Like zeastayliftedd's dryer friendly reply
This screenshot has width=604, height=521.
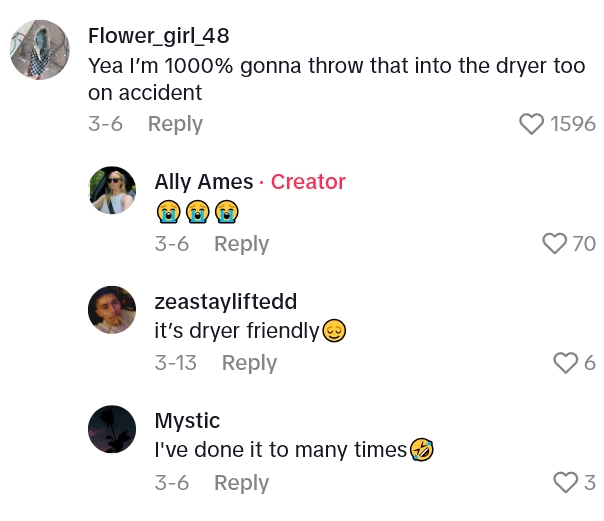coord(566,363)
